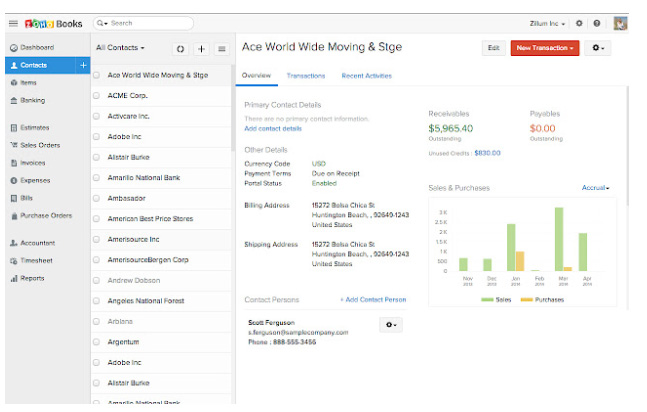Open the Zilum Inc organization dropdown
The width and height of the screenshot is (647, 412).
tap(547, 24)
